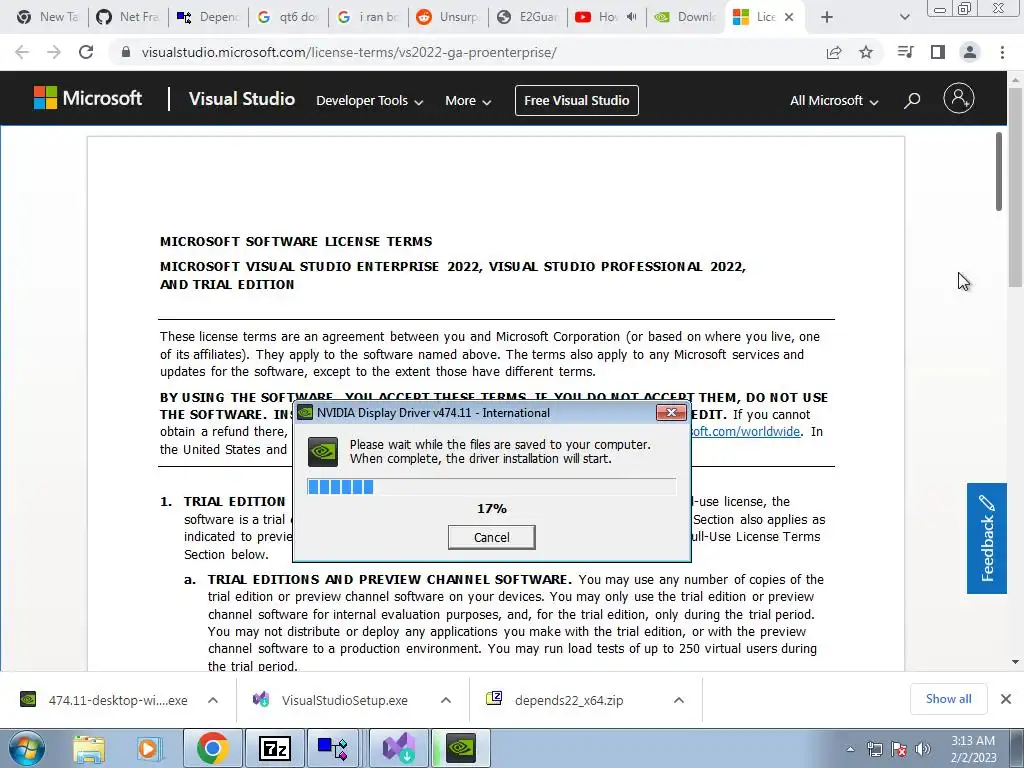
Task: Click the Free Visual Studio button
Action: click(x=577, y=101)
